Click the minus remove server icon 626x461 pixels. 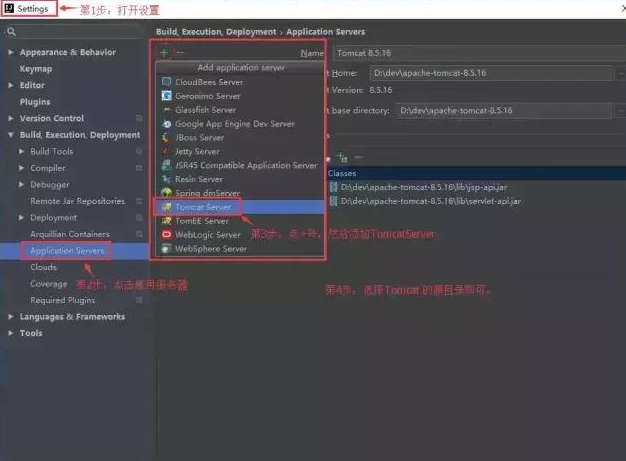pos(181,52)
